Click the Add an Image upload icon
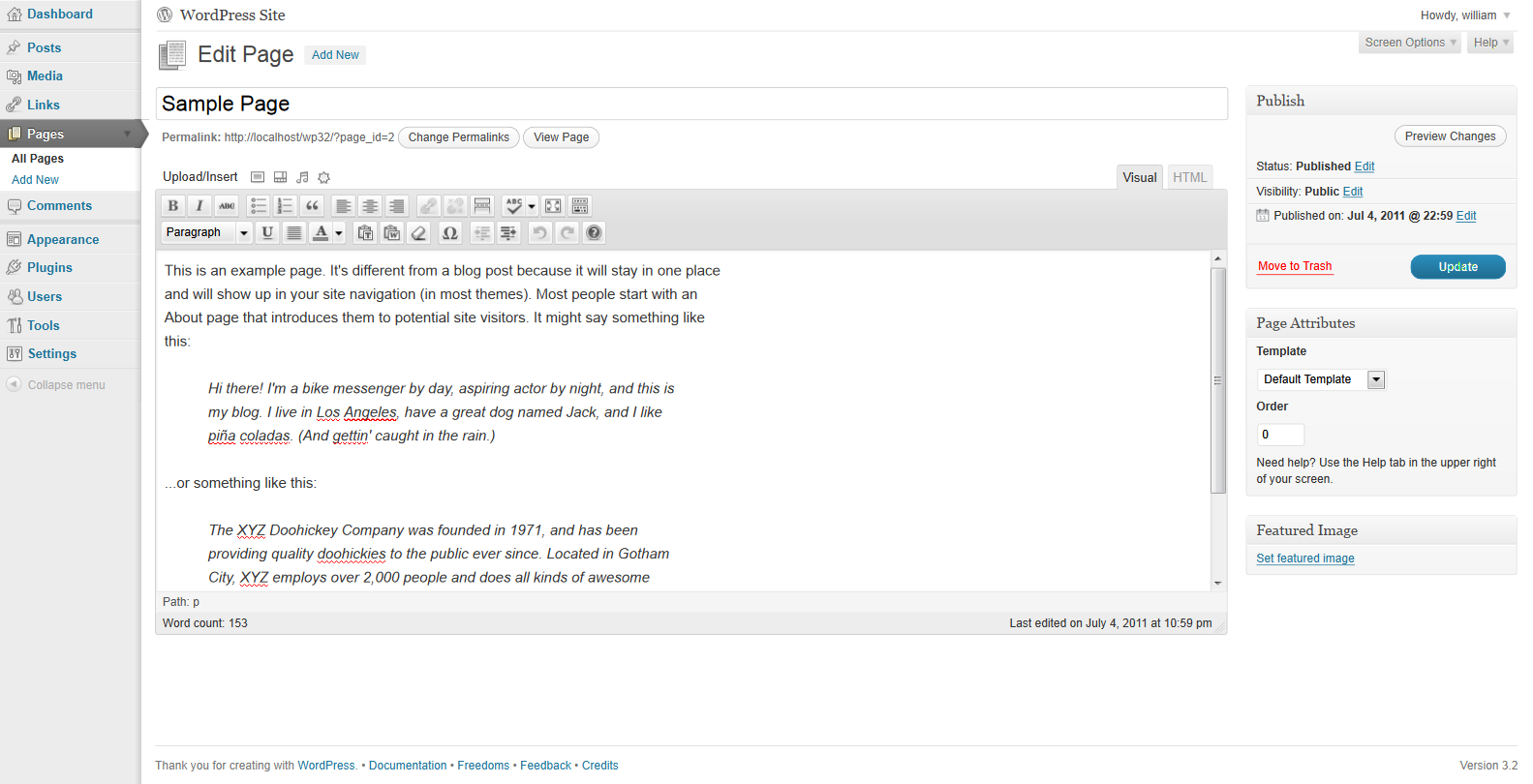1533x784 pixels. pos(258,177)
